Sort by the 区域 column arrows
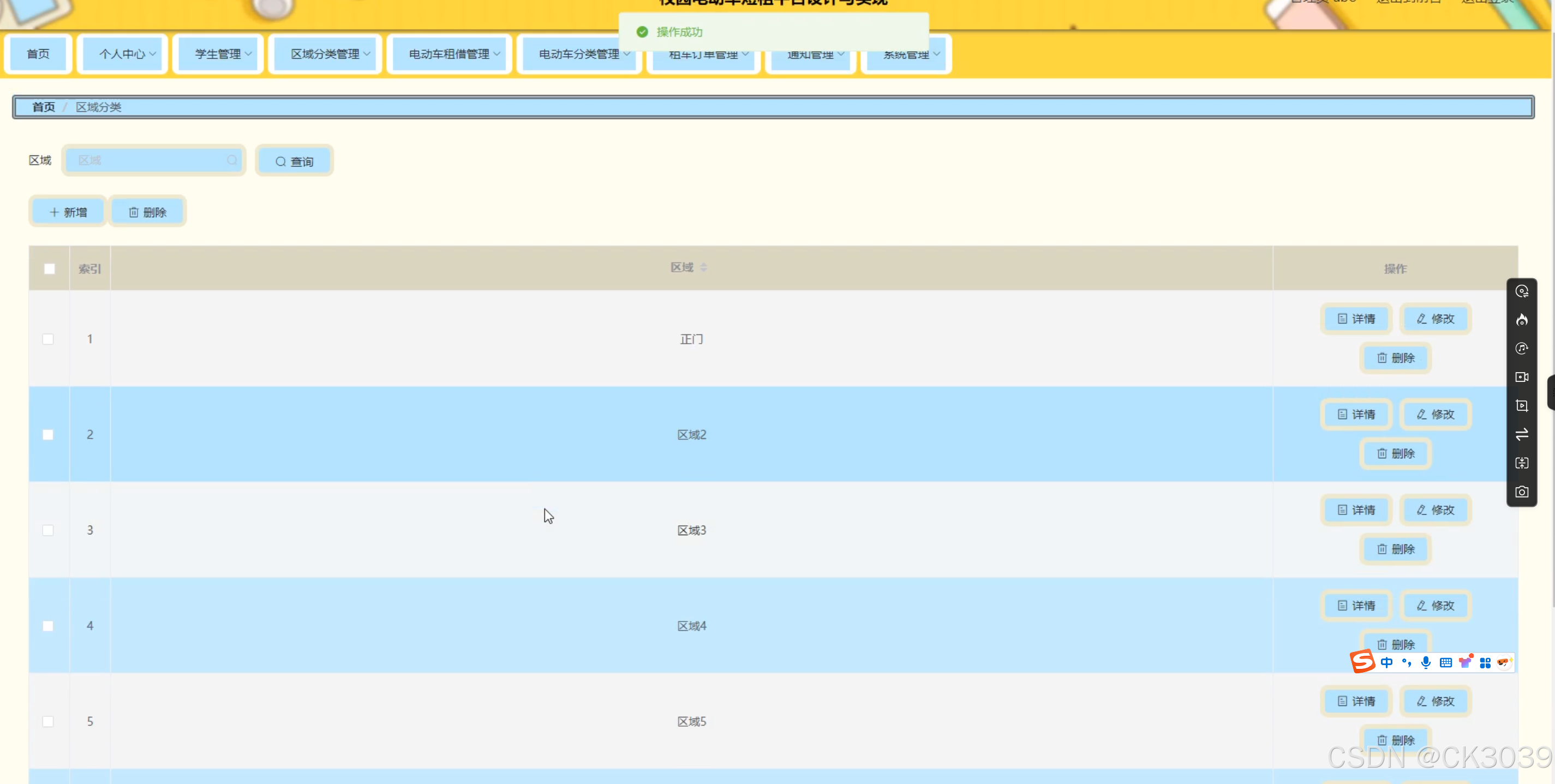The image size is (1555, 784). [x=703, y=267]
